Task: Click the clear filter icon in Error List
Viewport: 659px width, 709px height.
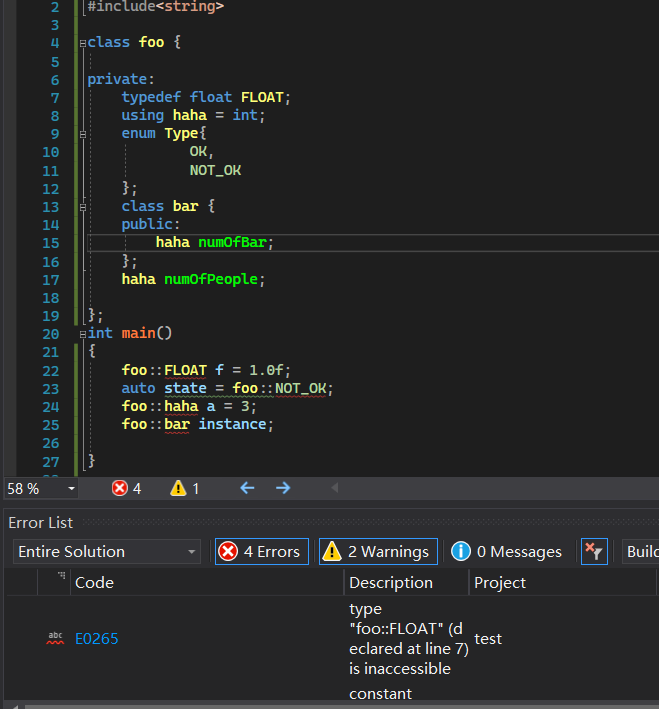Action: [594, 551]
